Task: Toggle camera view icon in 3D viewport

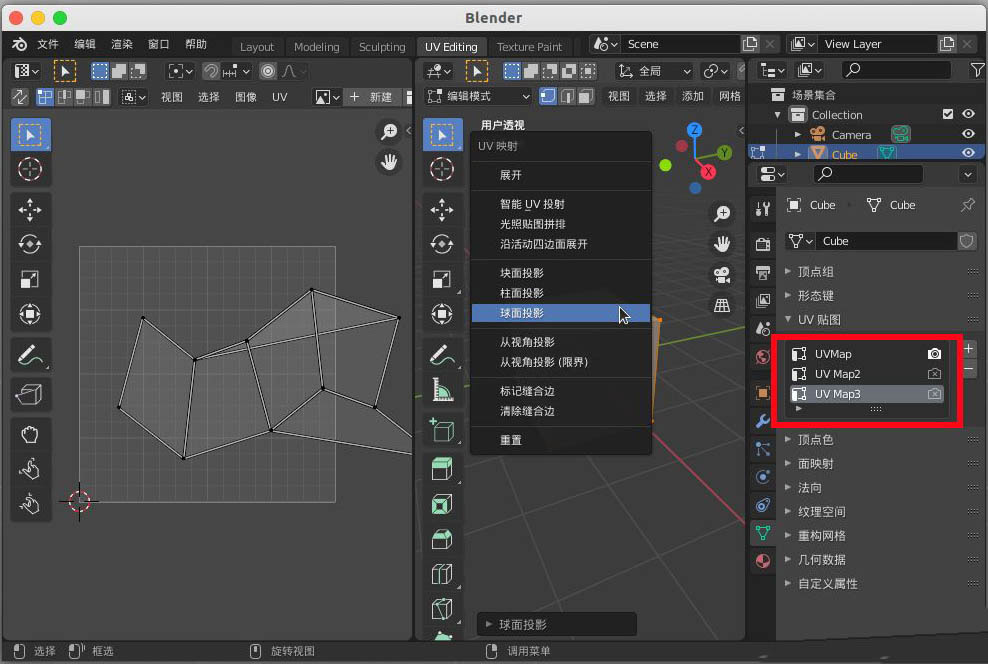Action: pos(722,275)
